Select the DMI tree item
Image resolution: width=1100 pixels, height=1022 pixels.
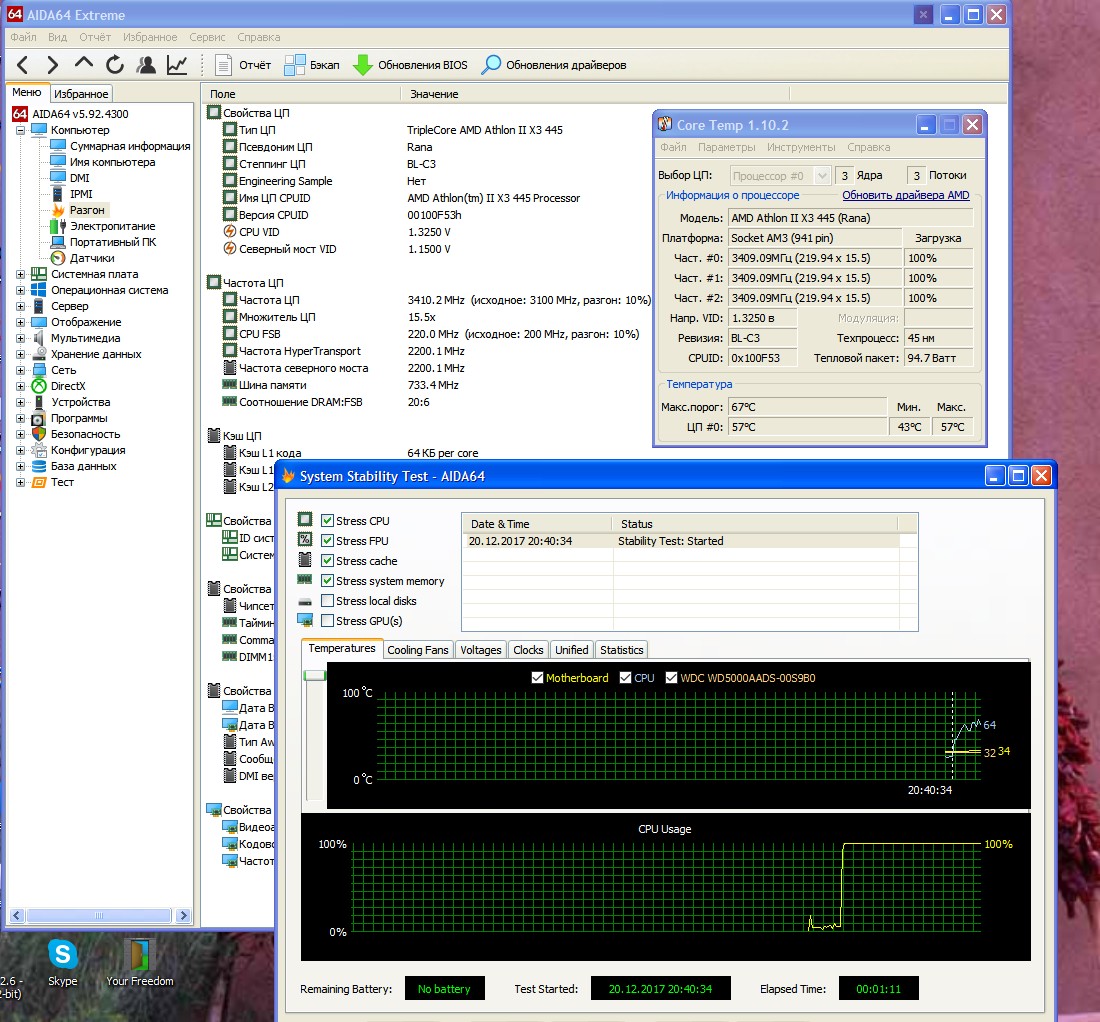[x=79, y=178]
